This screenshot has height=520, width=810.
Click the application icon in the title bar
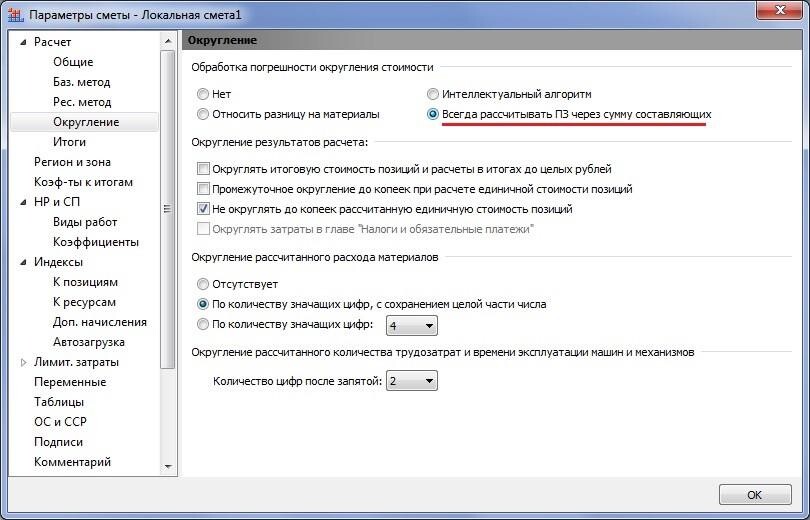(15, 14)
